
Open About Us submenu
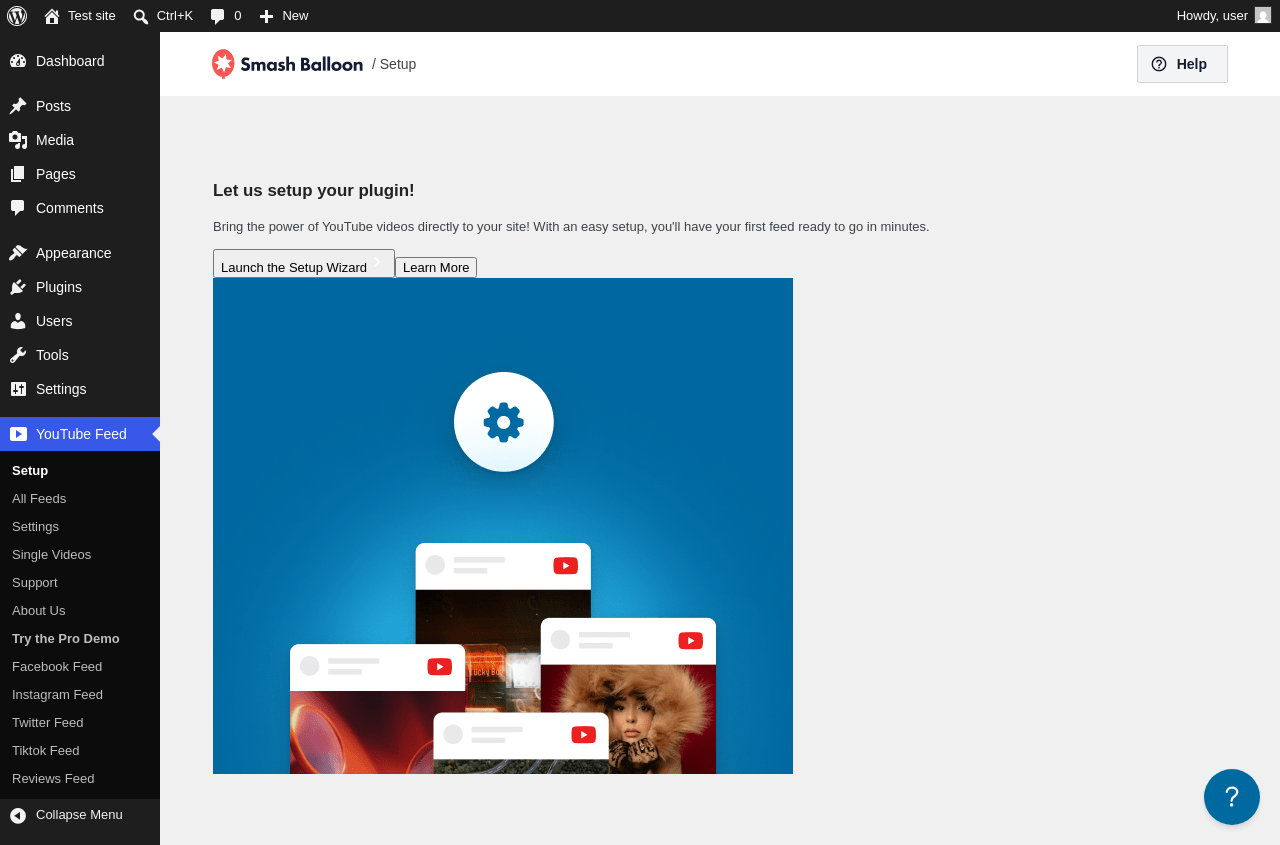pos(80,611)
